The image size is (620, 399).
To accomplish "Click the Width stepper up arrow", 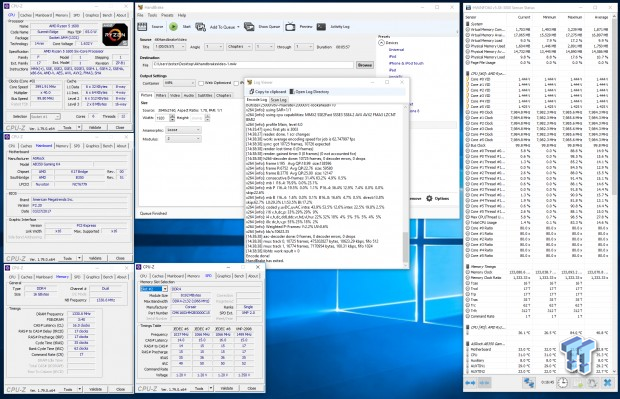I will click(x=172, y=116).
